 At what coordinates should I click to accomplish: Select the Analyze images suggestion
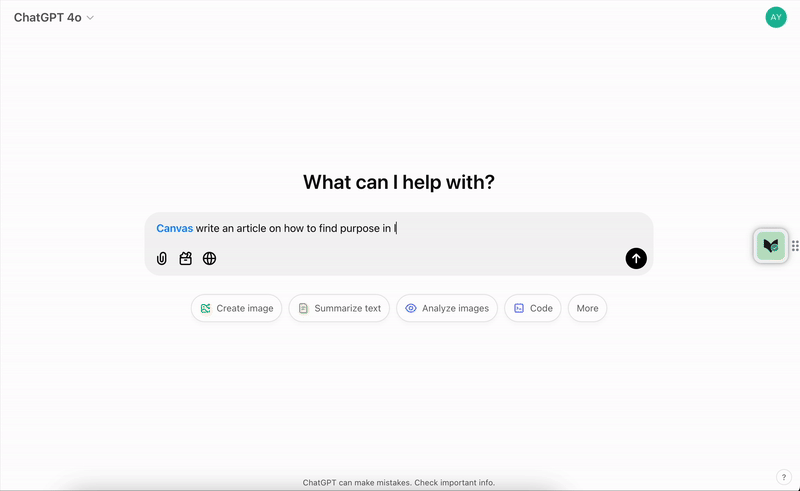(447, 308)
